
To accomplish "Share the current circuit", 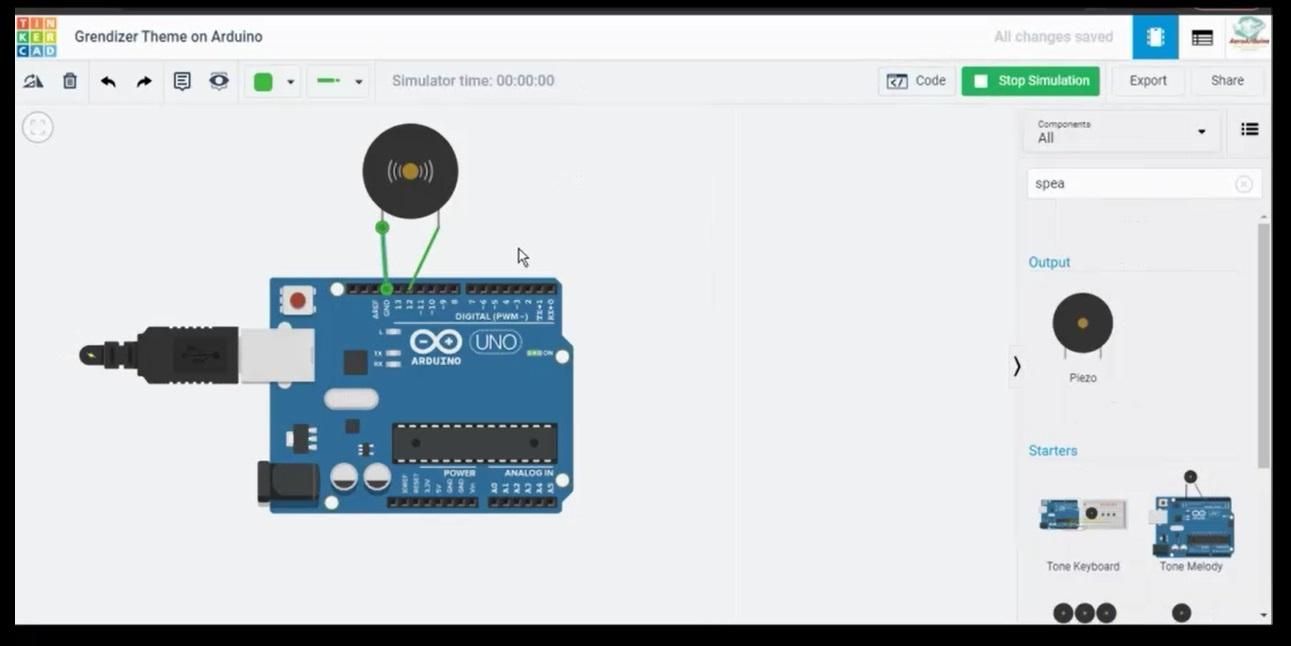I will point(1226,81).
